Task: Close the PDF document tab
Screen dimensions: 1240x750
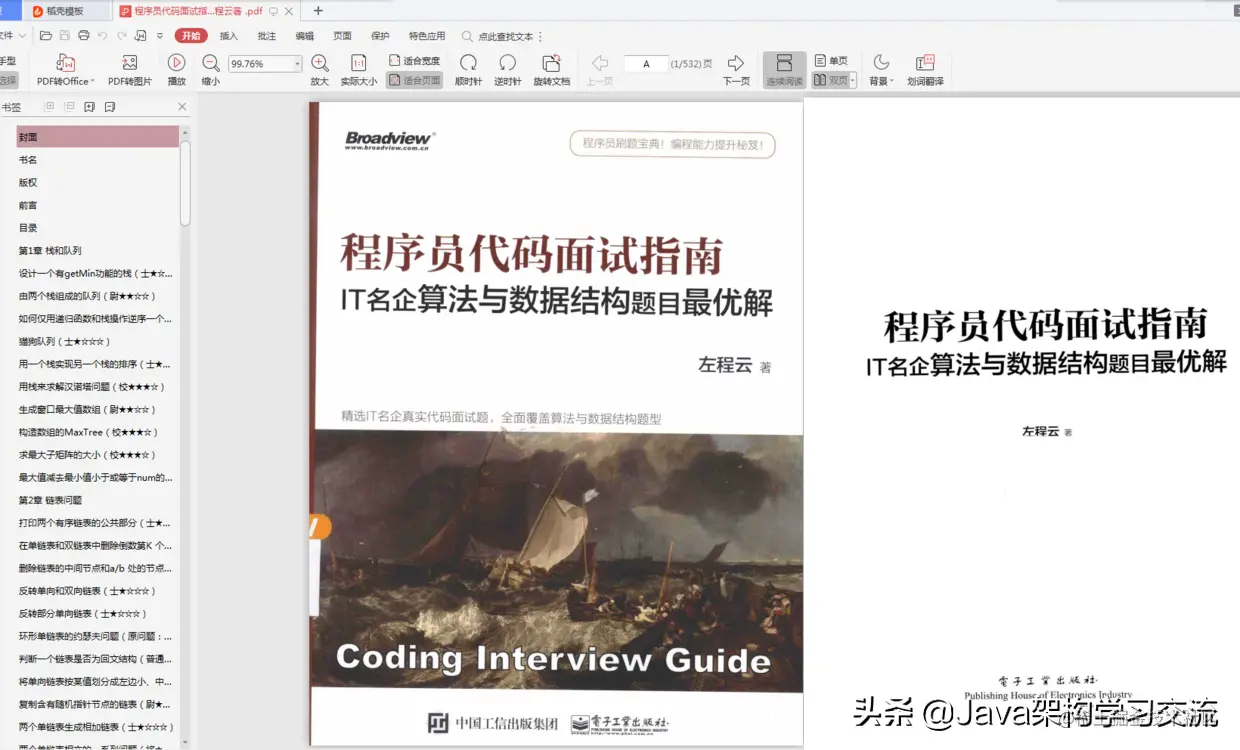Action: [x=290, y=11]
